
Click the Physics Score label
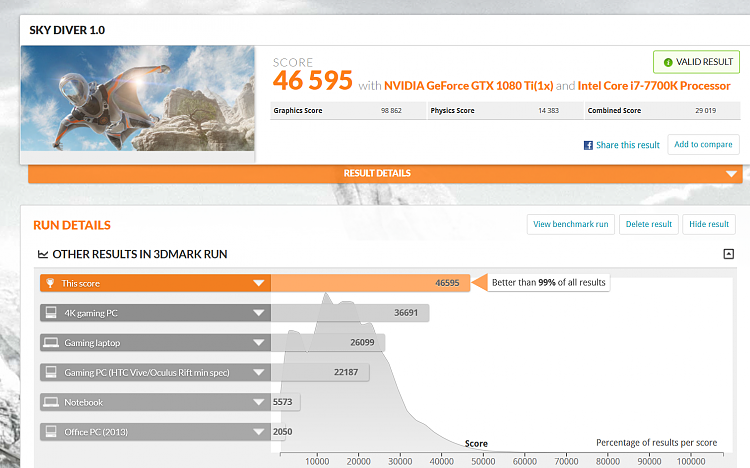point(452,111)
